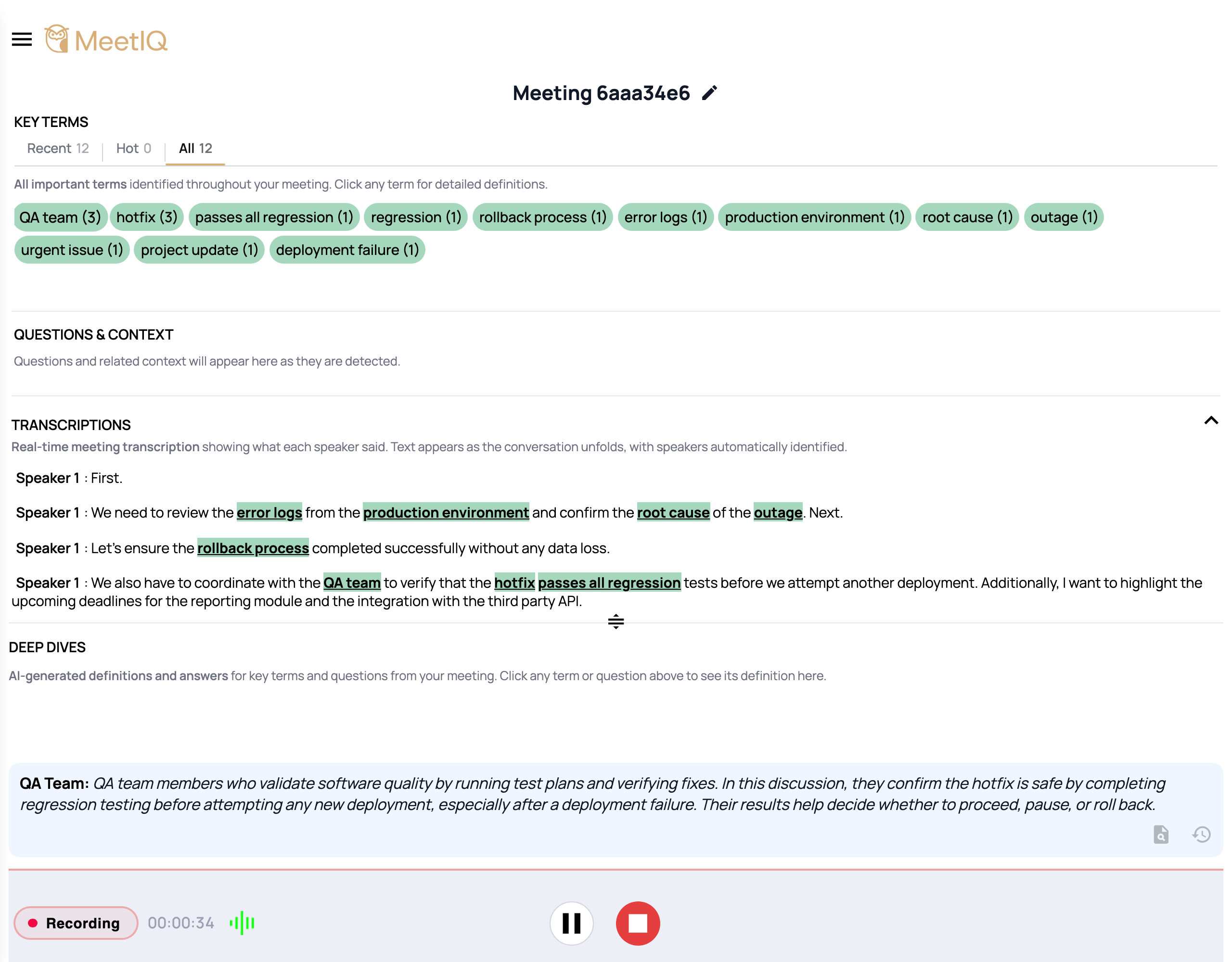Switch to the Recent key terms tab
The image size is (1232, 962).
pos(58,148)
